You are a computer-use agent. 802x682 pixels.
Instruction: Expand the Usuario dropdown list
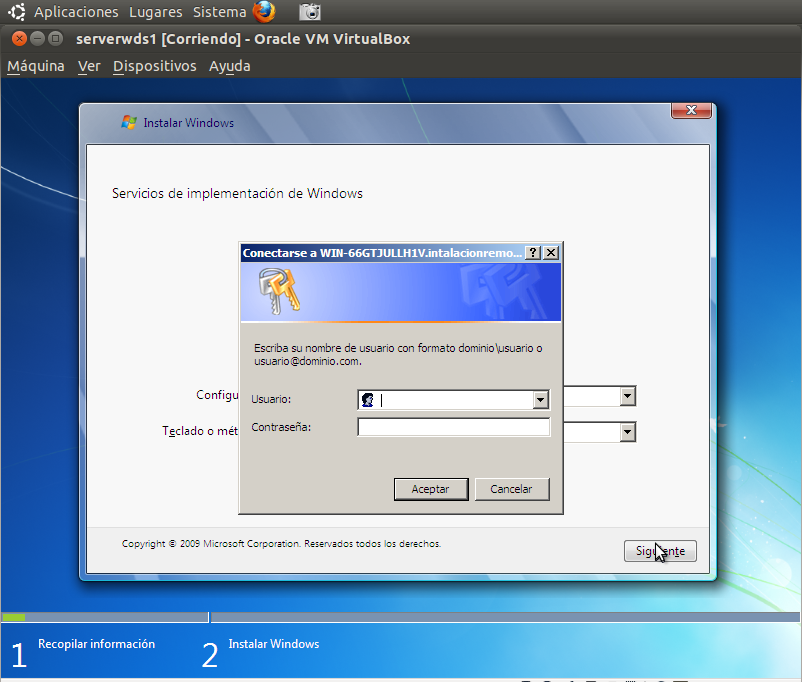coord(540,400)
